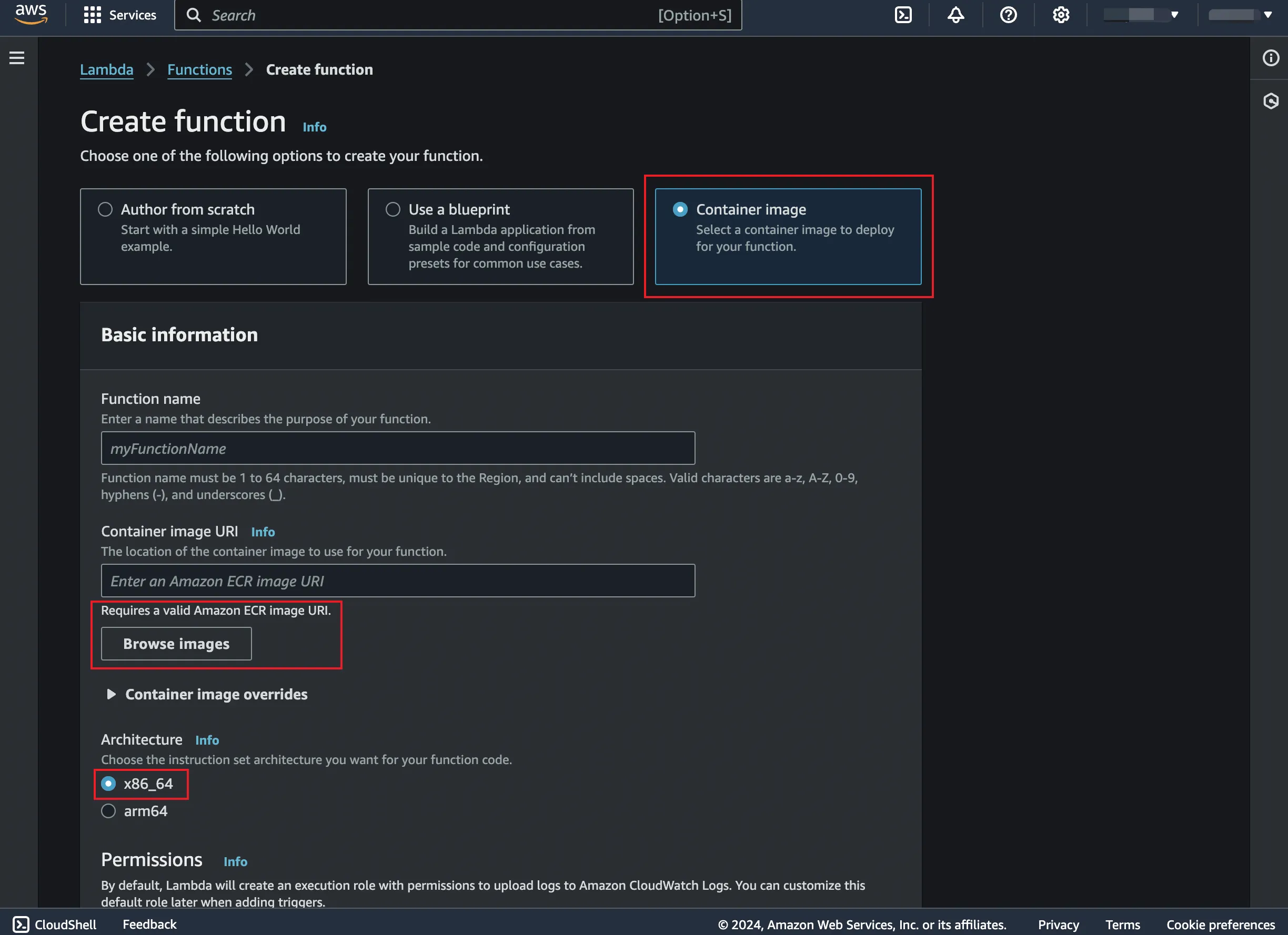Click the hexagon icon in right sidebar
The height and width of the screenshot is (935, 1288).
point(1271,101)
